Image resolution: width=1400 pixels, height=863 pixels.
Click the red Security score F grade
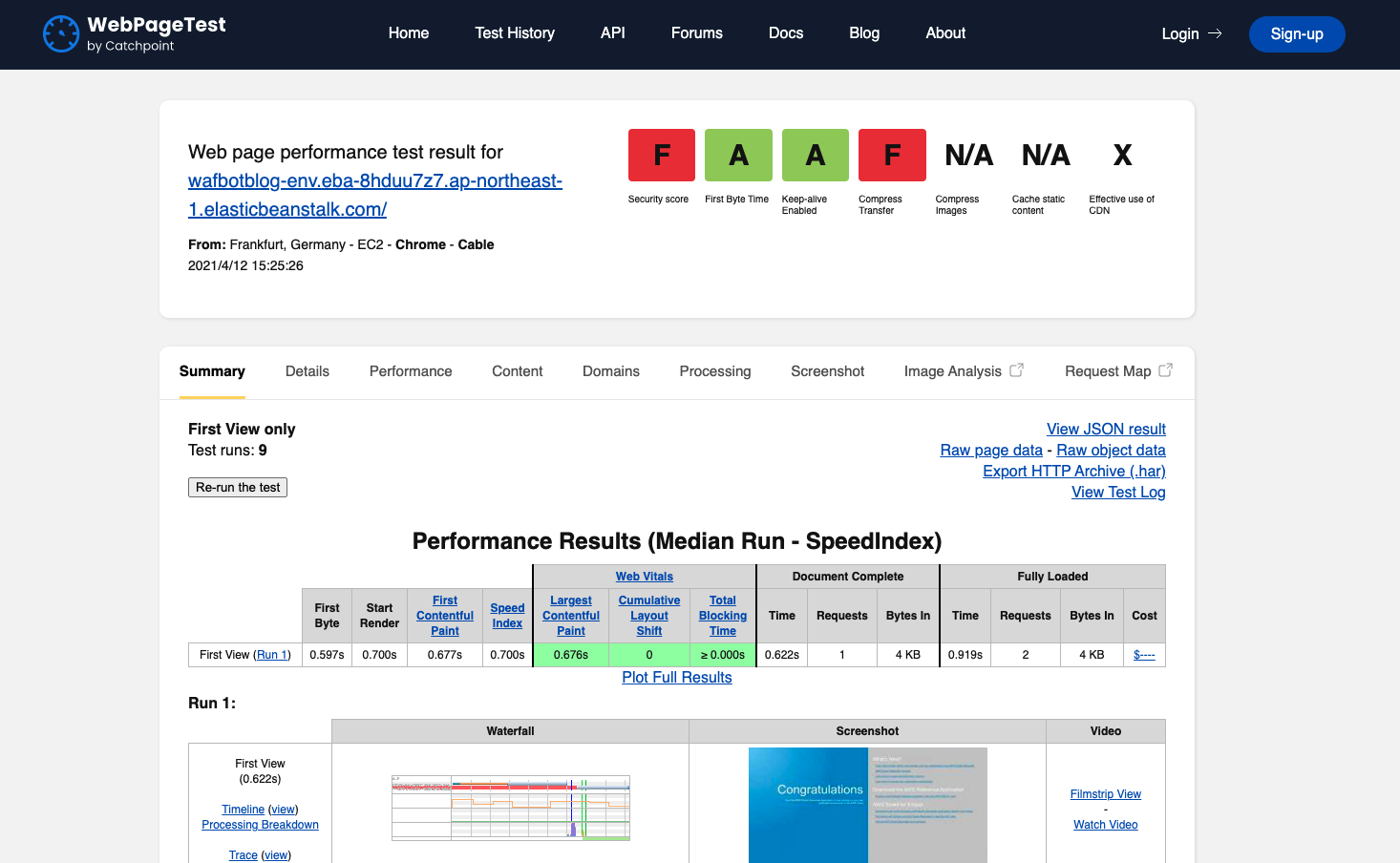coord(661,155)
